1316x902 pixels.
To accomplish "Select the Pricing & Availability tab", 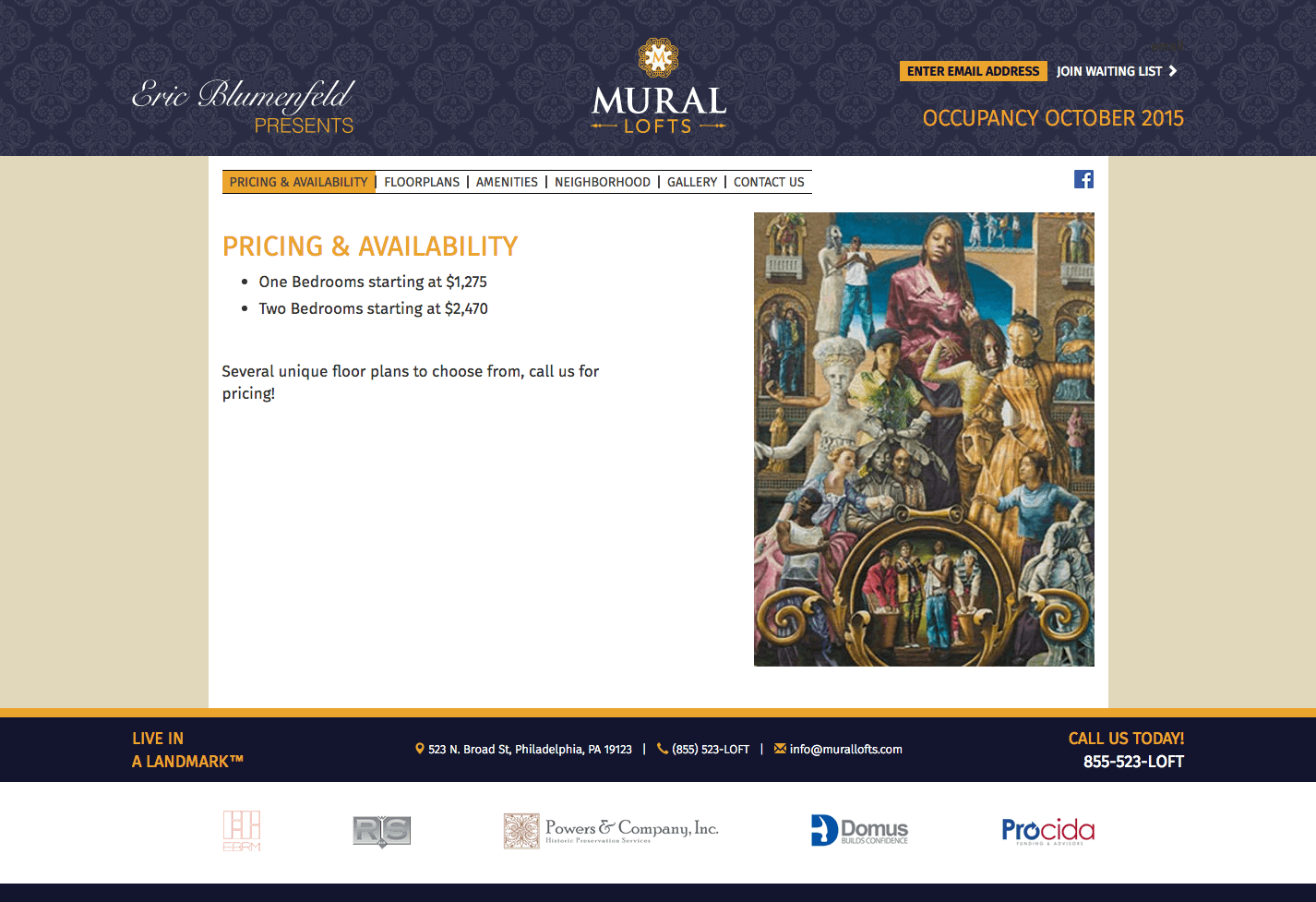I will coord(298,182).
